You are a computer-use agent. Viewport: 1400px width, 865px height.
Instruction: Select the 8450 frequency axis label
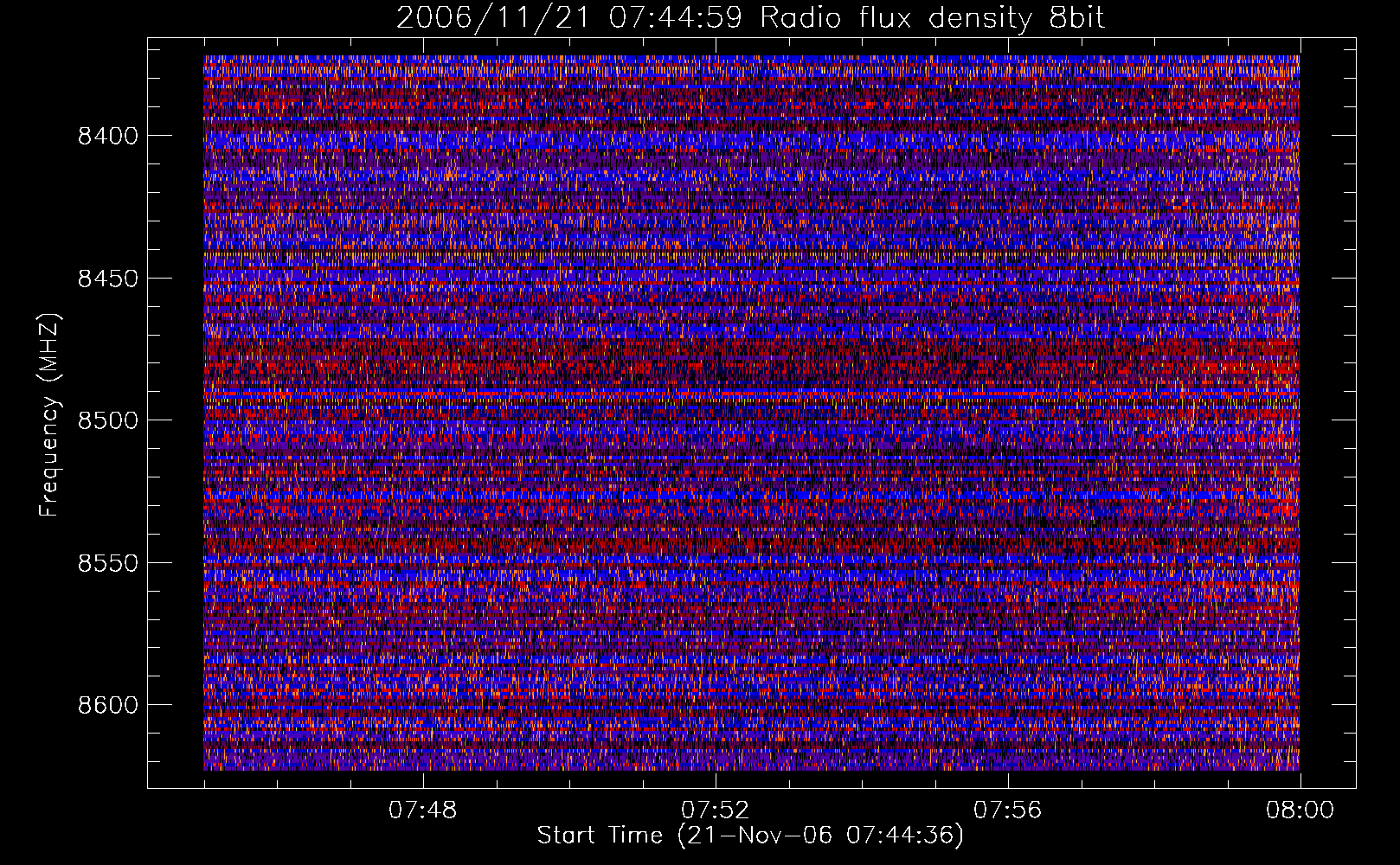(x=108, y=279)
